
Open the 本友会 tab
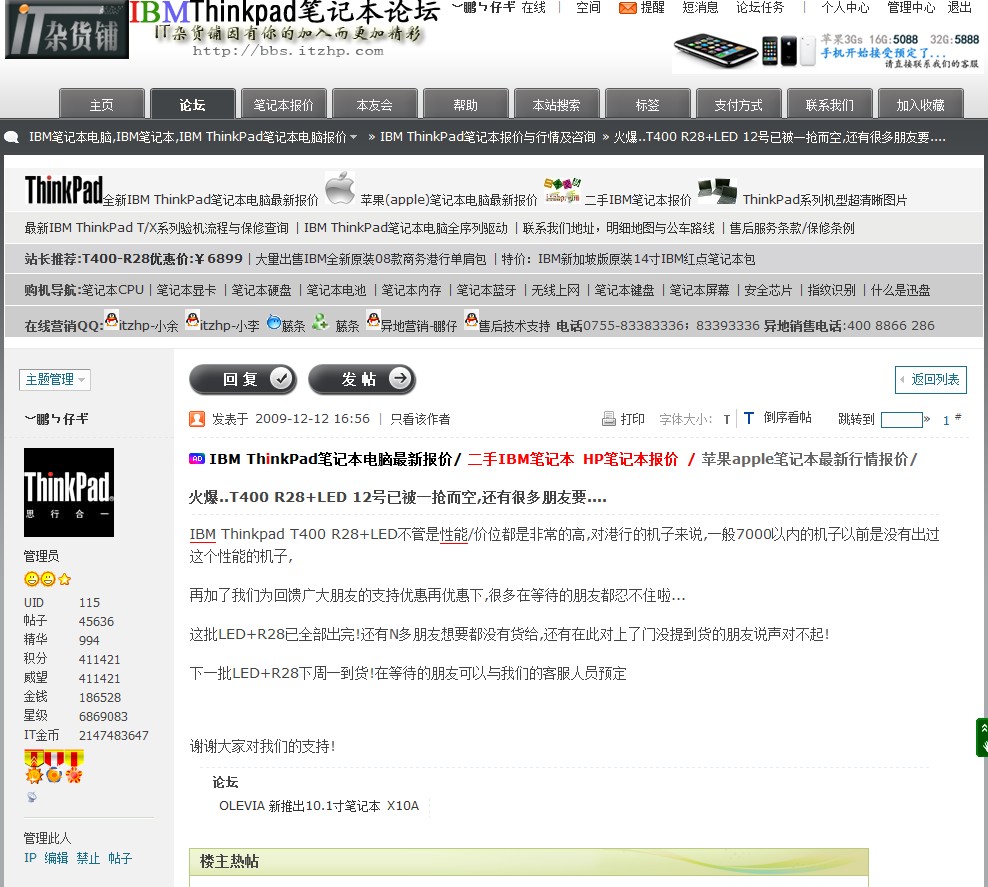point(375,105)
